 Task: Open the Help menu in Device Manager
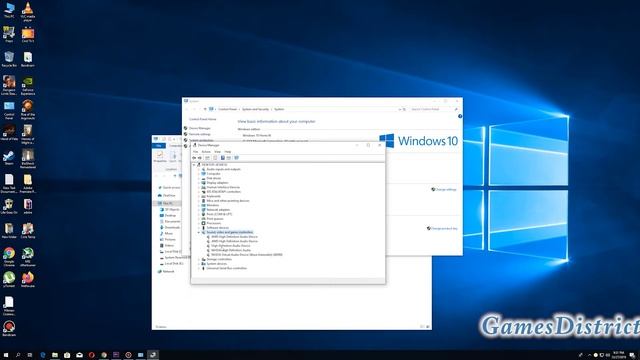(228, 152)
